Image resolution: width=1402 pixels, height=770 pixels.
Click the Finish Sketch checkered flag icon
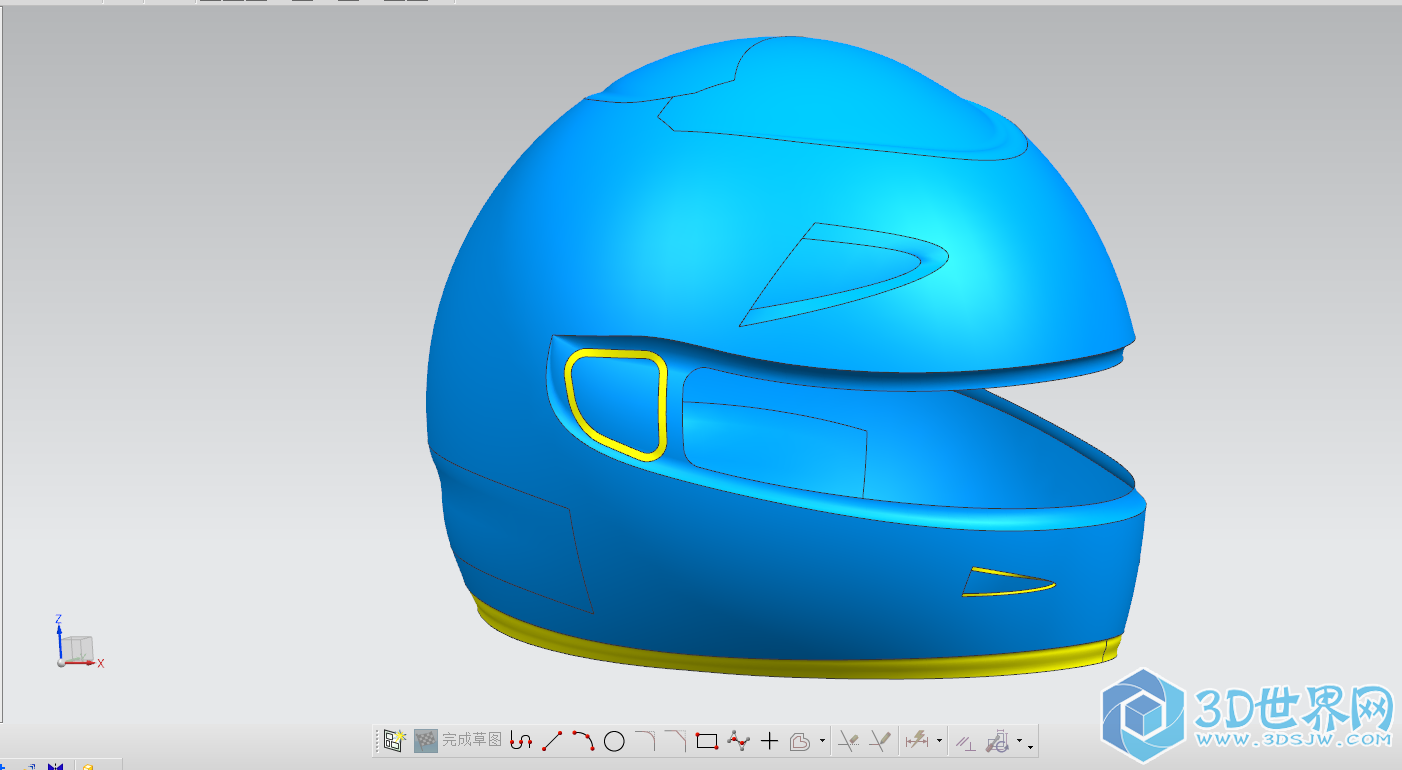click(x=426, y=741)
